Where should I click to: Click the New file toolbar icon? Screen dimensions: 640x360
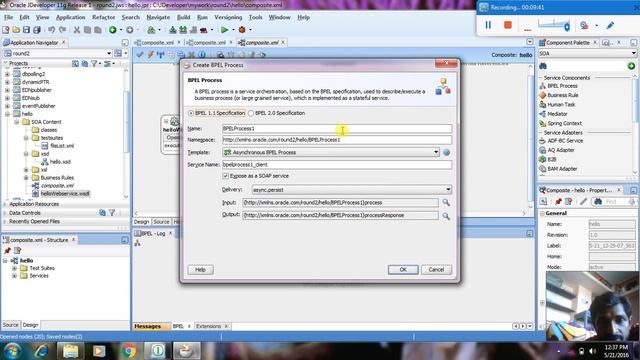click(6, 30)
